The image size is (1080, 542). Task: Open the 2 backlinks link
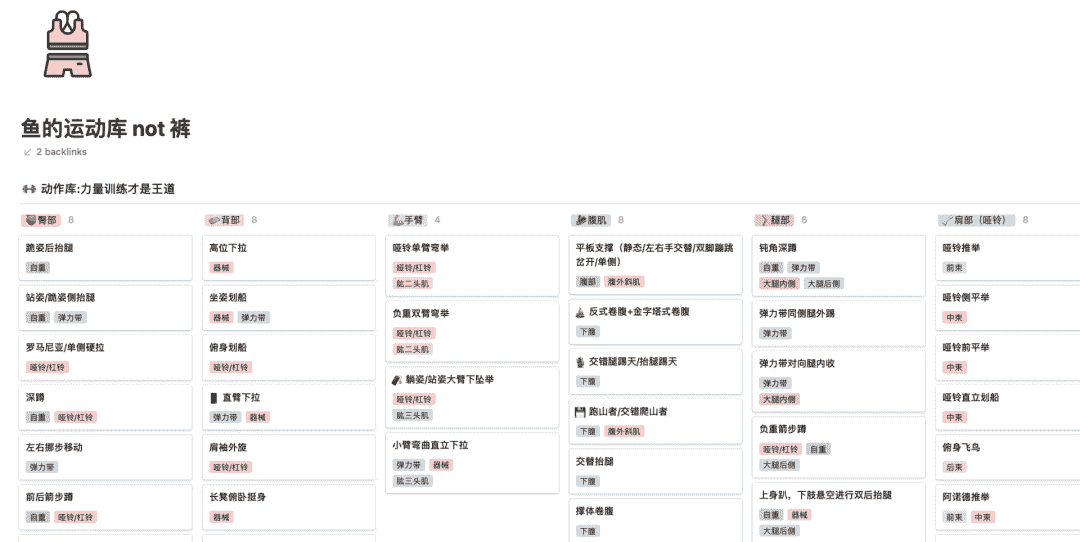tap(61, 152)
